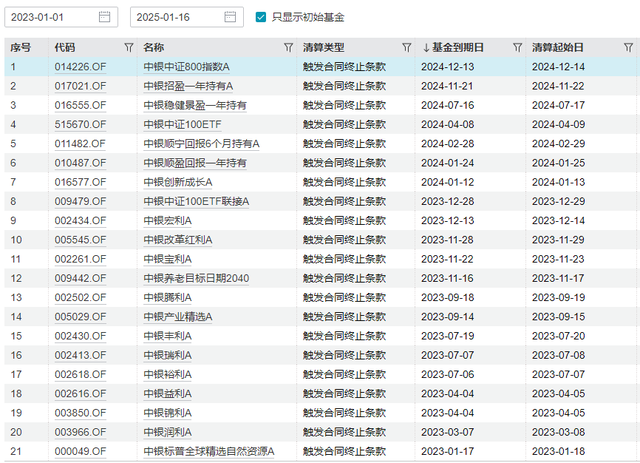Sort by 名称 column header
The image size is (640, 463).
click(x=154, y=48)
